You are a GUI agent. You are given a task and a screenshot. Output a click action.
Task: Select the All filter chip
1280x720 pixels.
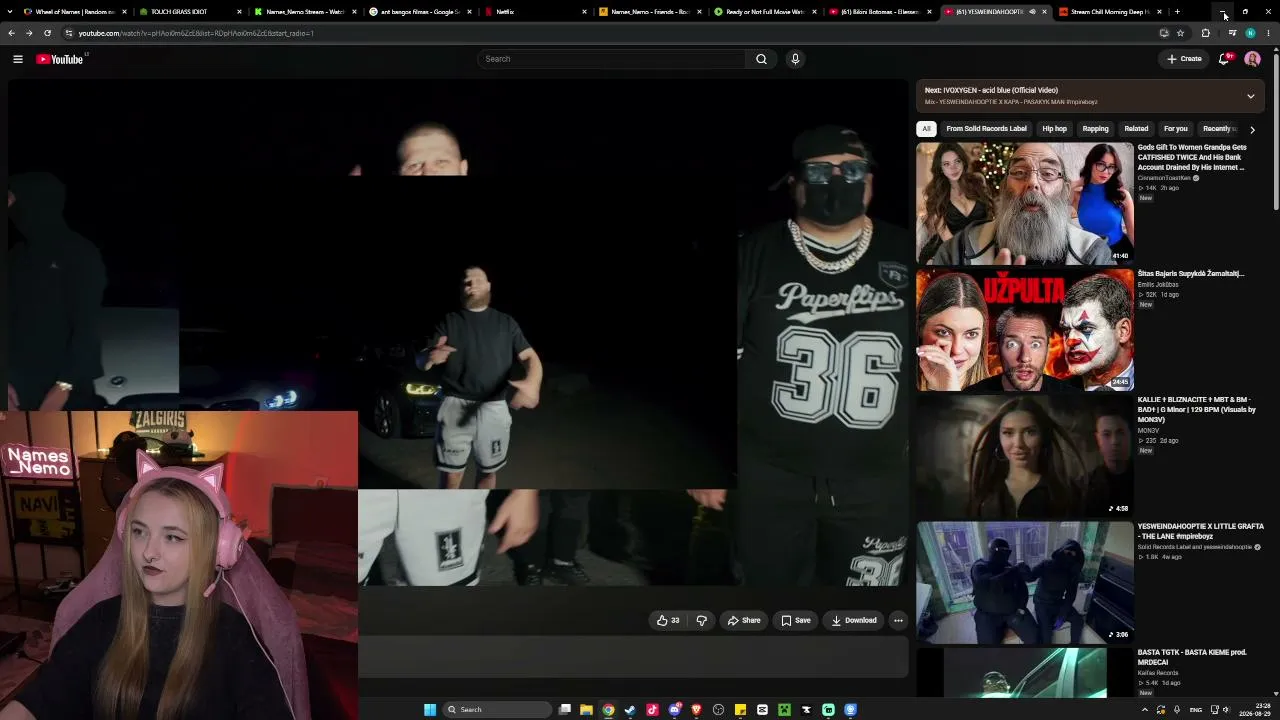pyautogui.click(x=926, y=129)
